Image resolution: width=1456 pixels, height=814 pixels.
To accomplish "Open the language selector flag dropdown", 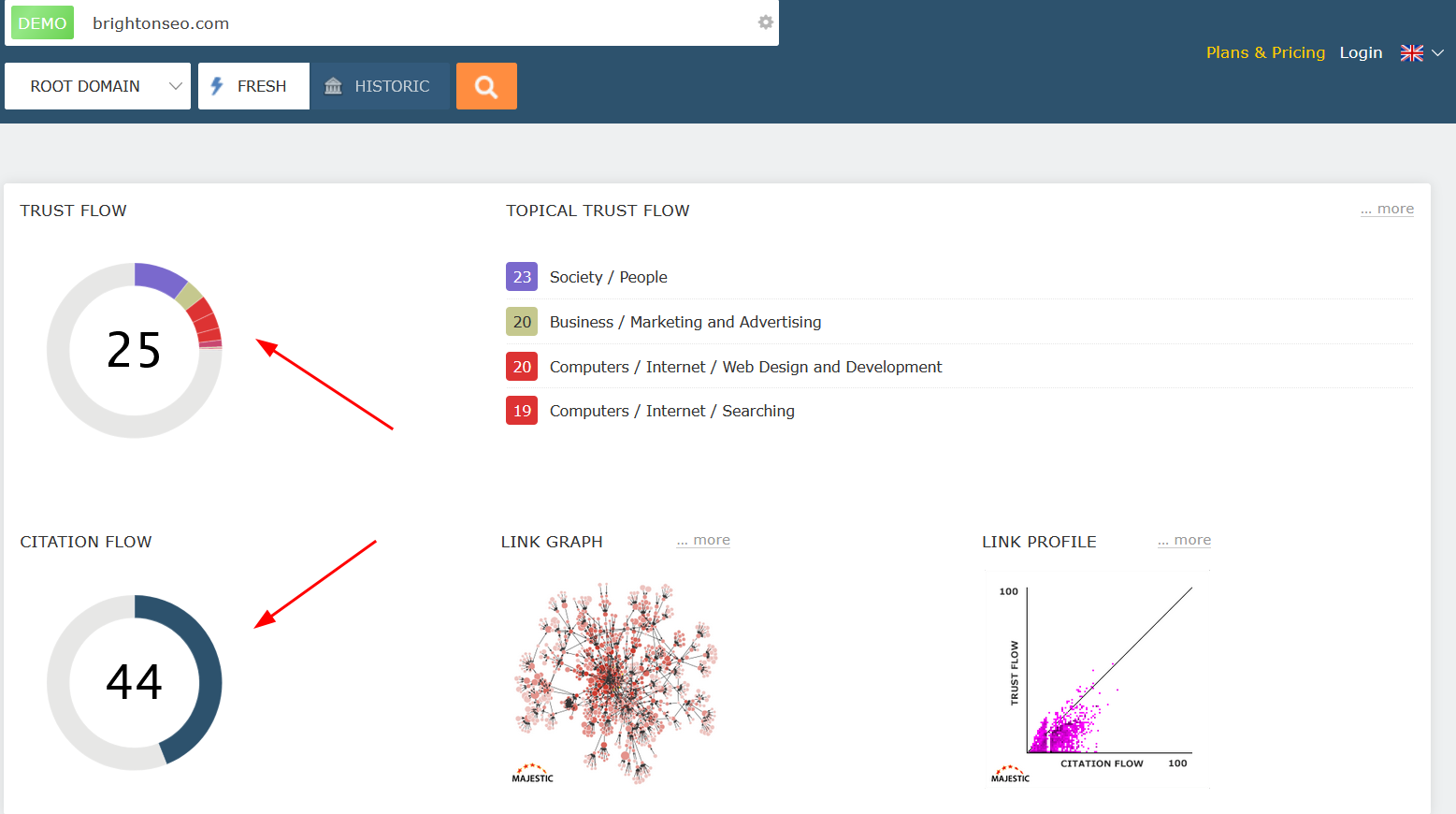I will click(1421, 53).
